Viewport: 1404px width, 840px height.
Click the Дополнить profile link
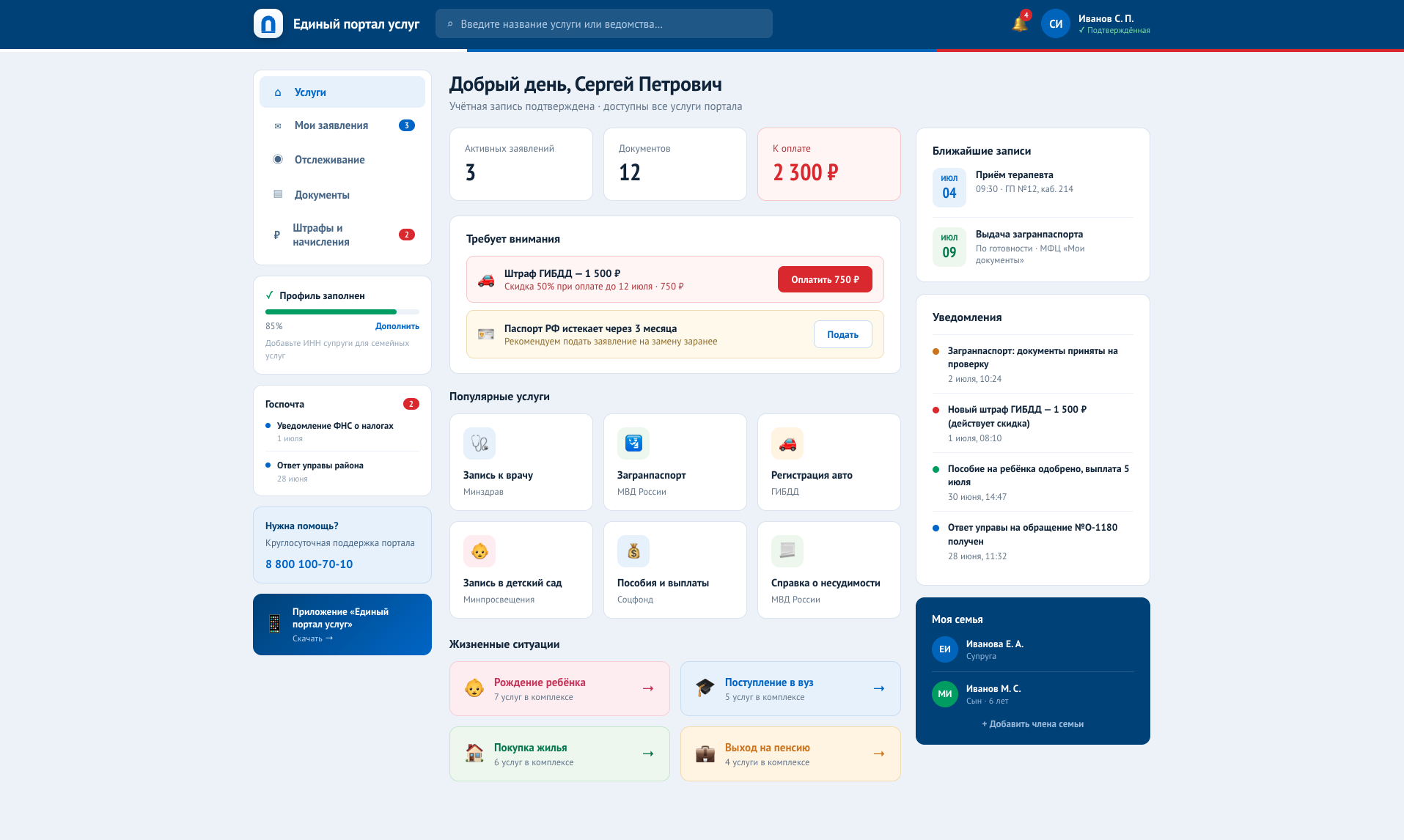pos(397,326)
